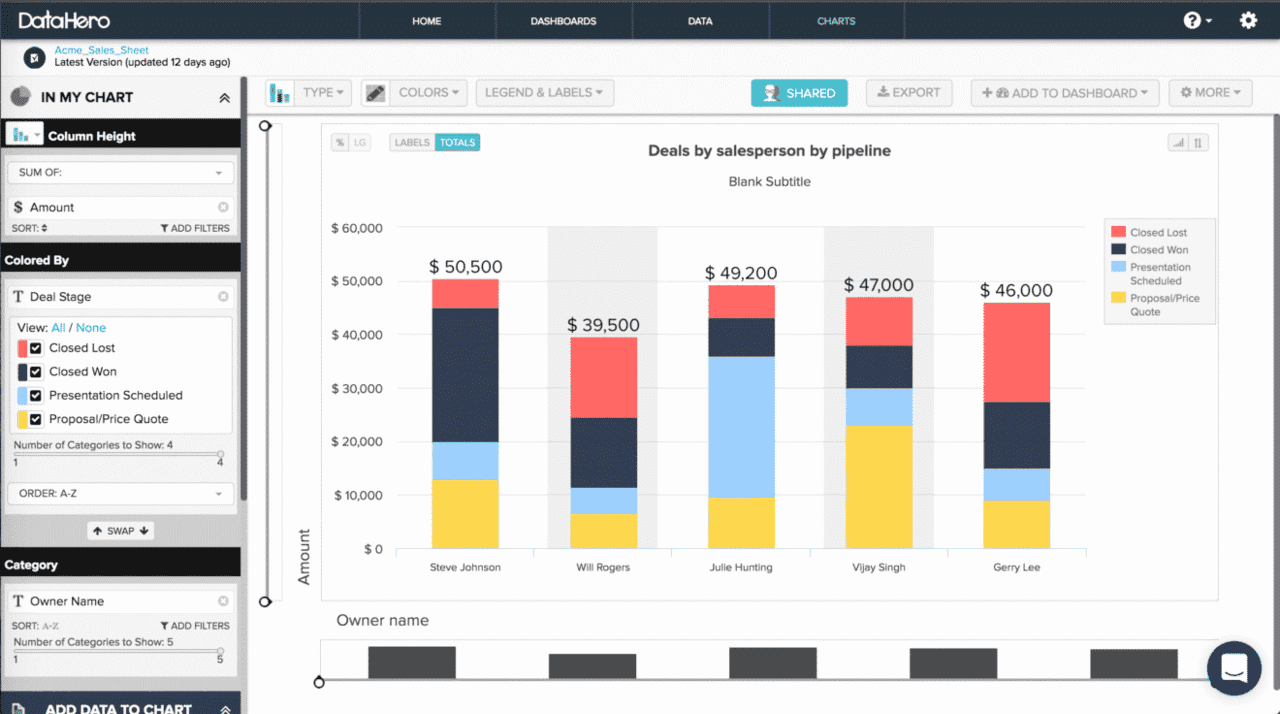This screenshot has width=1280, height=714.
Task: Uncheck the Closed Lost checkbox
Action: click(36, 348)
